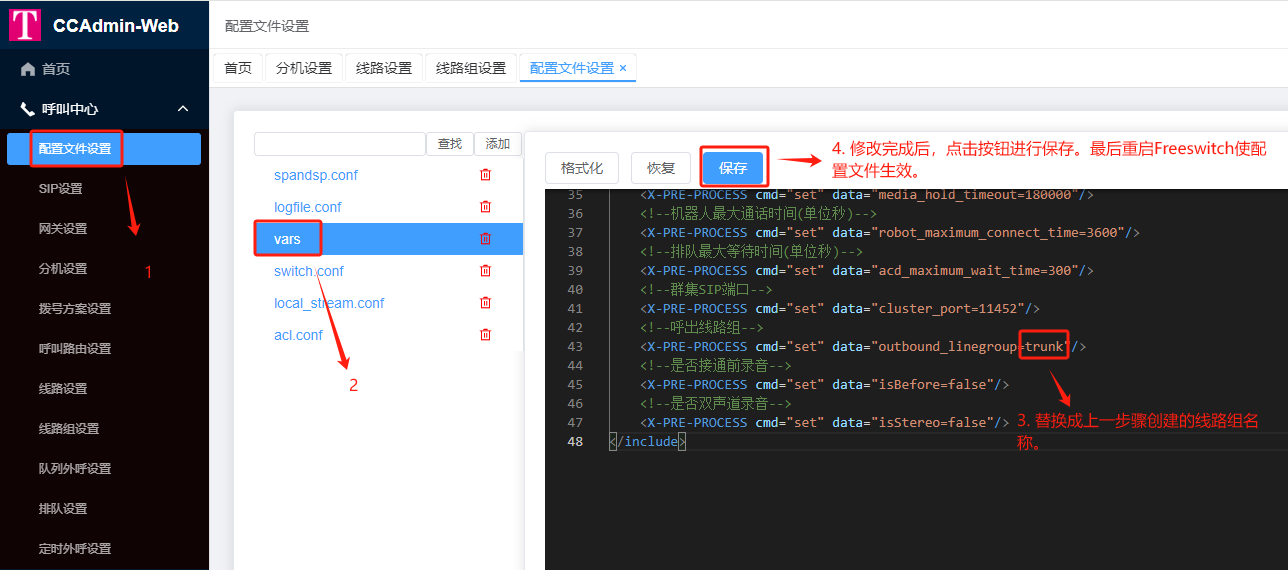The image size is (1288, 570).
Task: Click the 恢复 button
Action: click(661, 168)
